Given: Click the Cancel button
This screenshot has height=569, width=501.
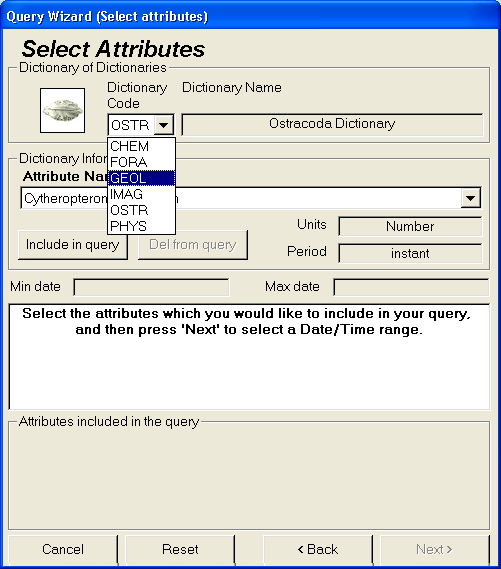Looking at the screenshot, I should (x=63, y=549).
